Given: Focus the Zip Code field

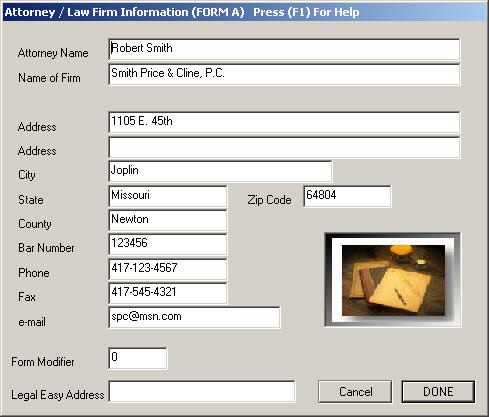Looking at the screenshot, I should pos(347,196).
